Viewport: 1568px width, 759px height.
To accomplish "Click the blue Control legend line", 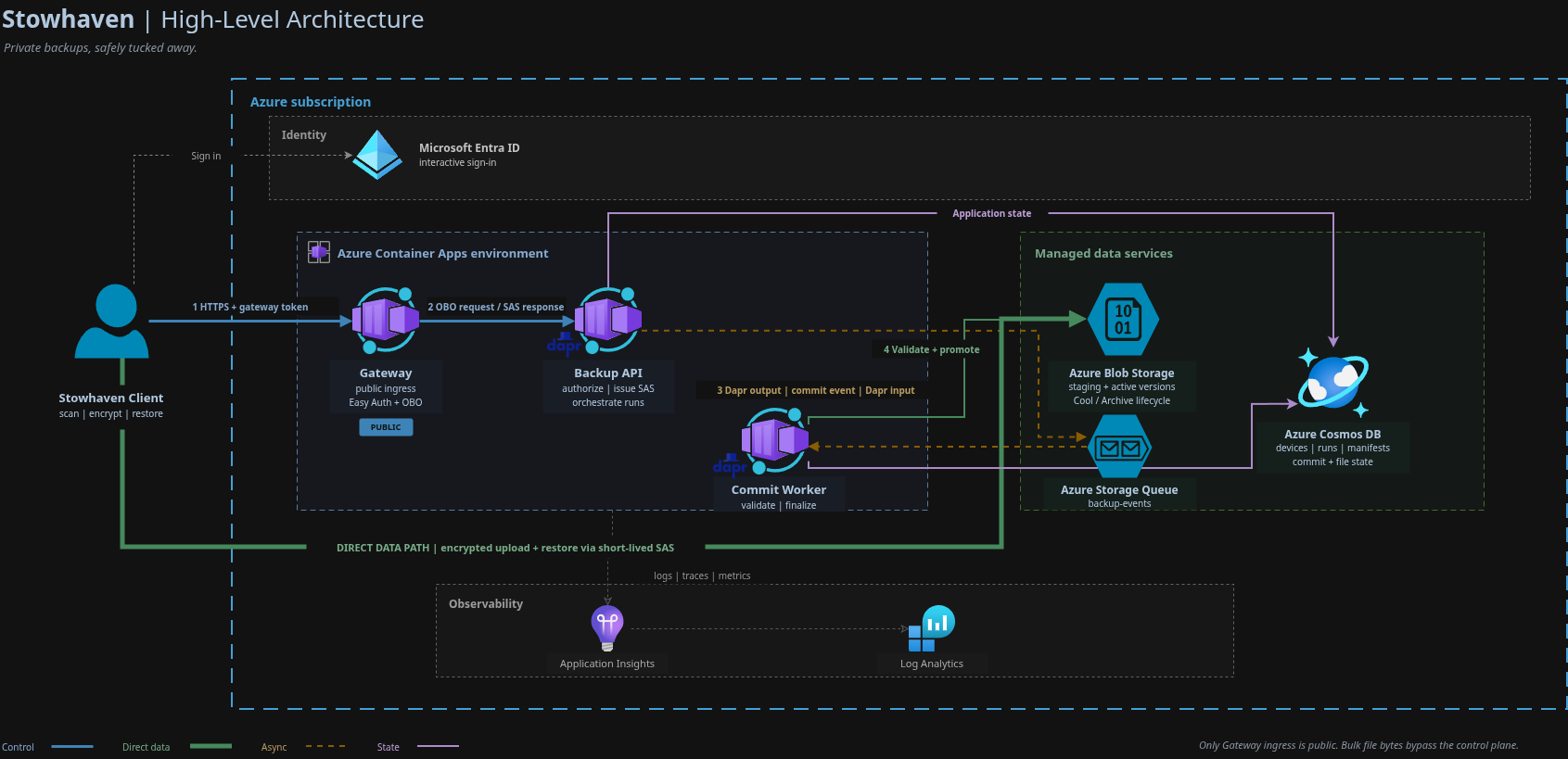I will pos(72,746).
